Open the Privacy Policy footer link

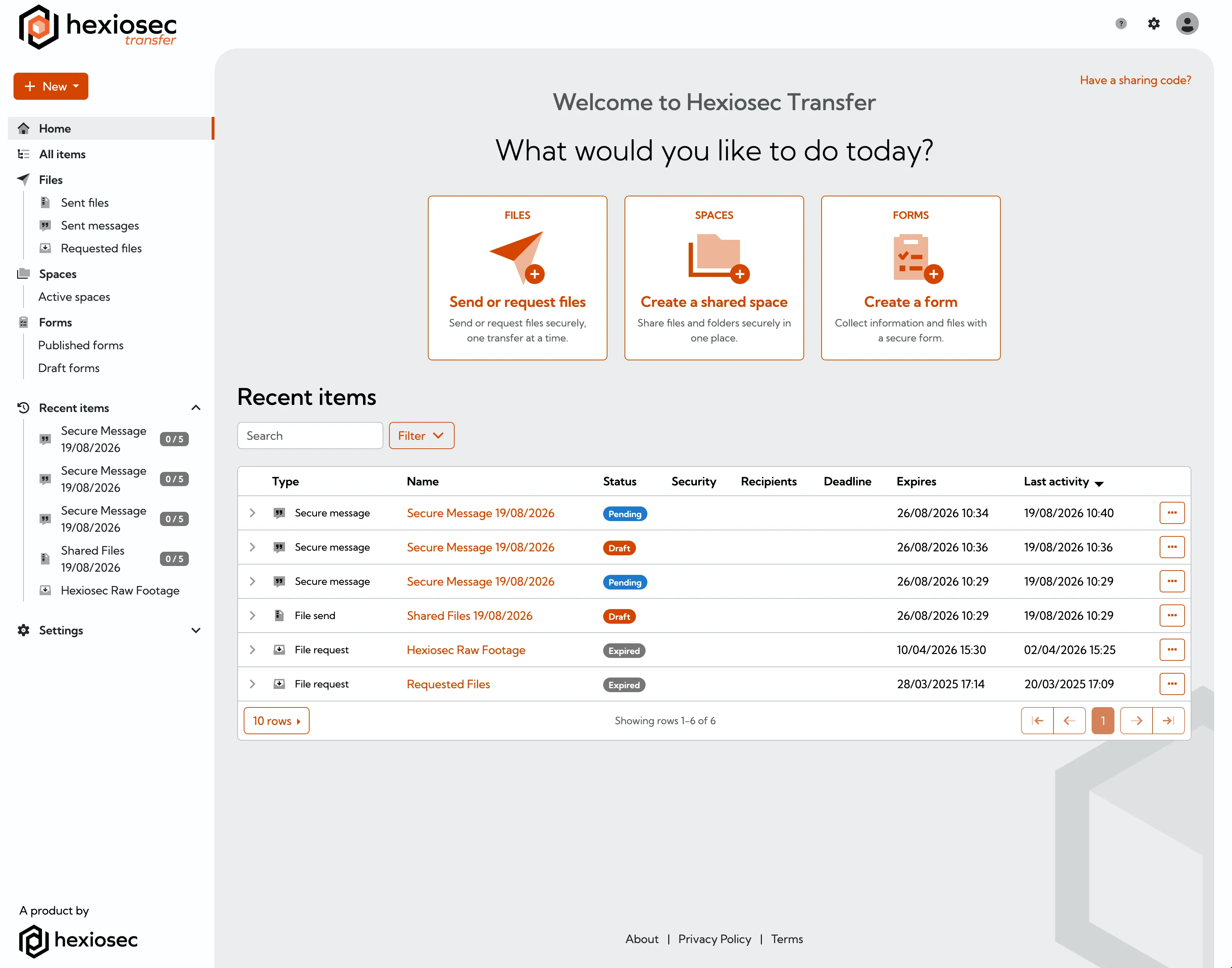[715, 939]
